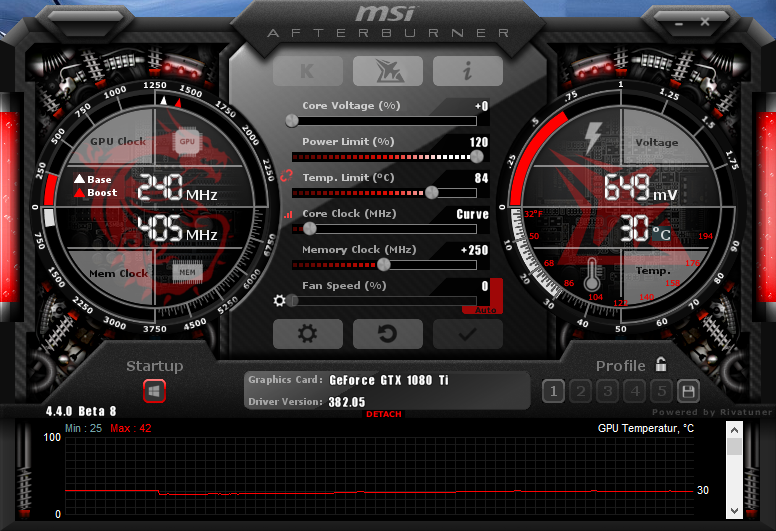This screenshot has height=531, width=776.
Task: Click the 649 mV voltage readout
Action: coord(640,188)
